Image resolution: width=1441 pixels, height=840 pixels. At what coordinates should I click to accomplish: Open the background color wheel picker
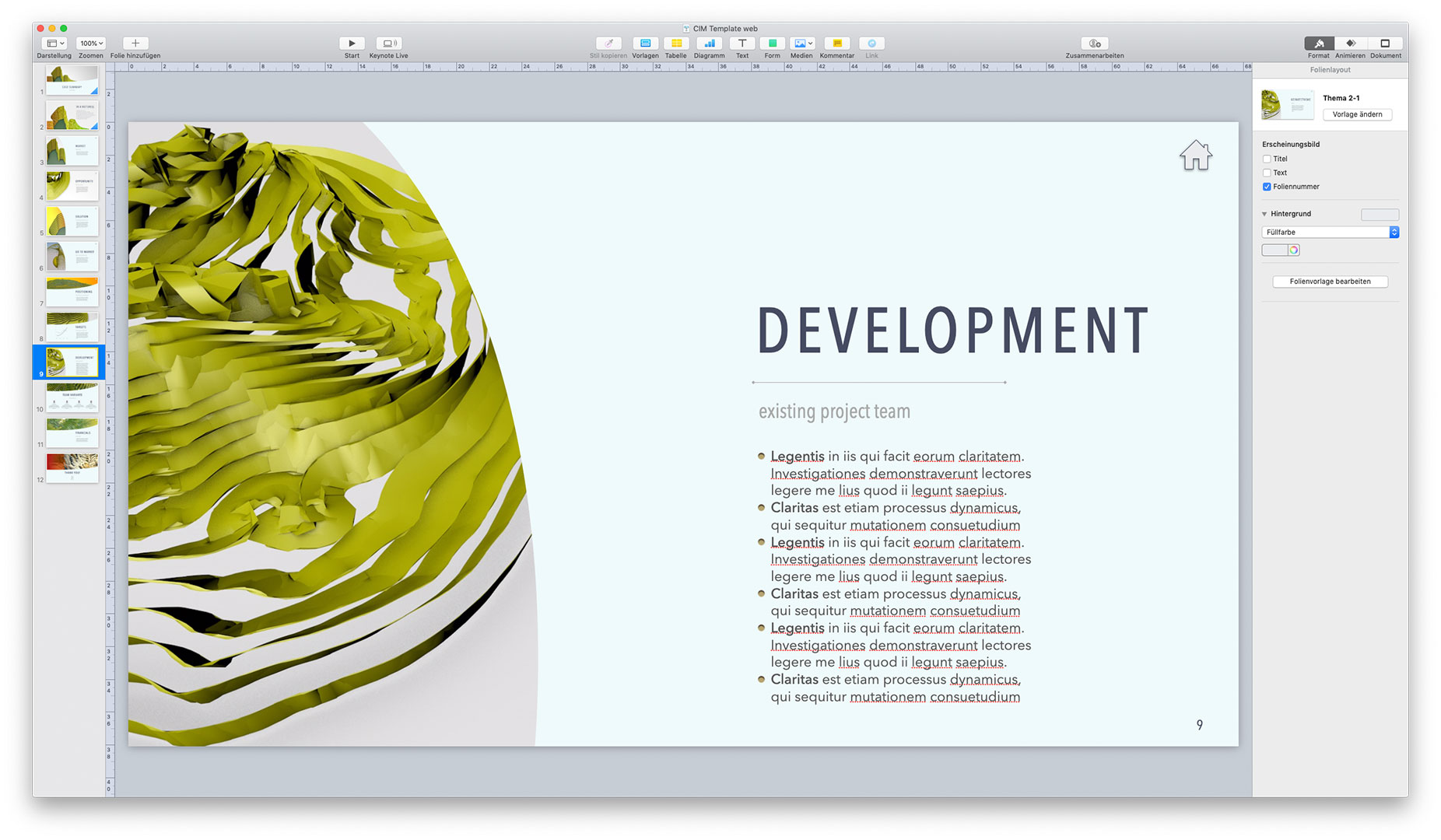(x=1293, y=250)
